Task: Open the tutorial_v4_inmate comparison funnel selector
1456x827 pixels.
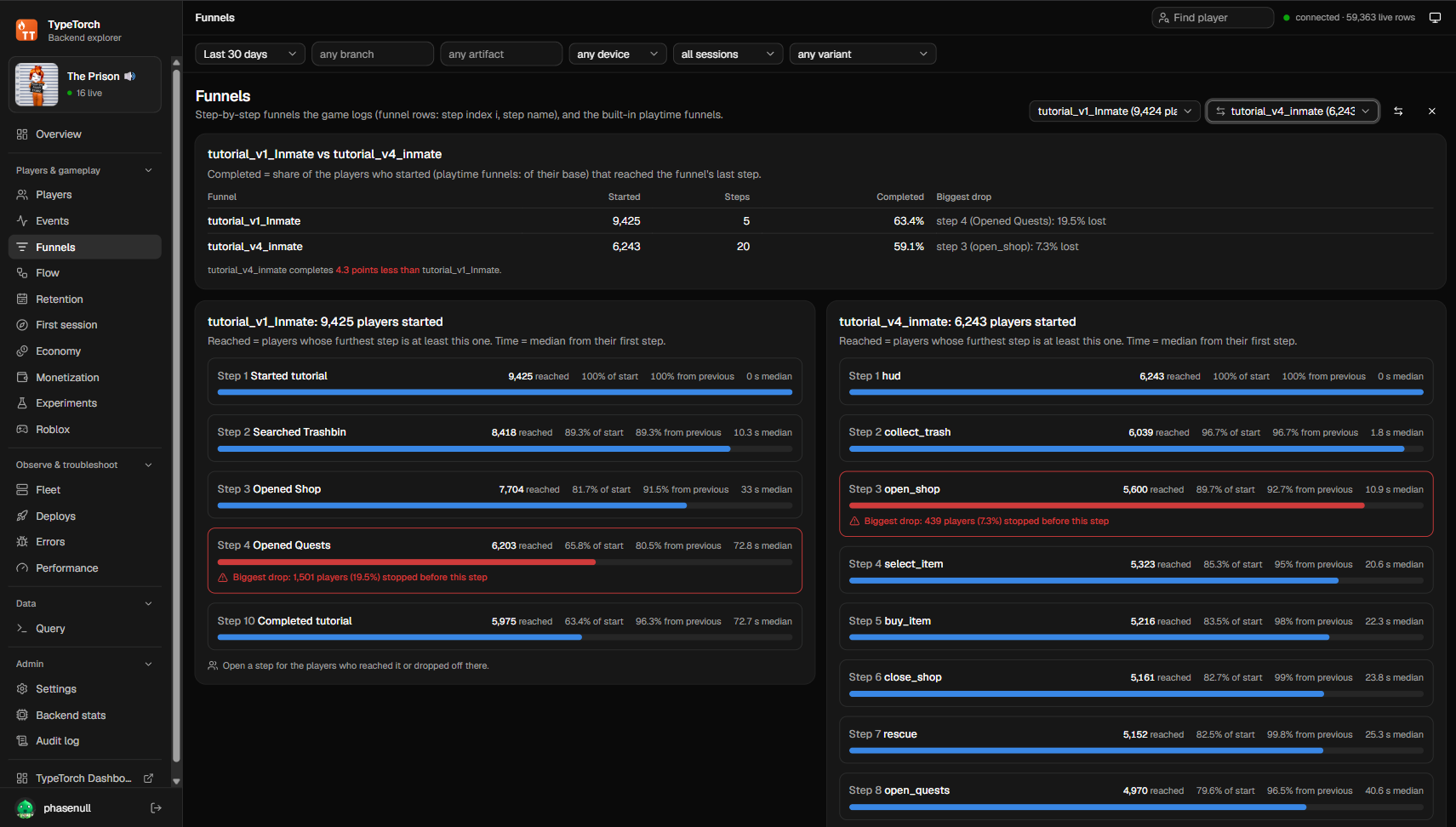Action: pyautogui.click(x=1293, y=111)
